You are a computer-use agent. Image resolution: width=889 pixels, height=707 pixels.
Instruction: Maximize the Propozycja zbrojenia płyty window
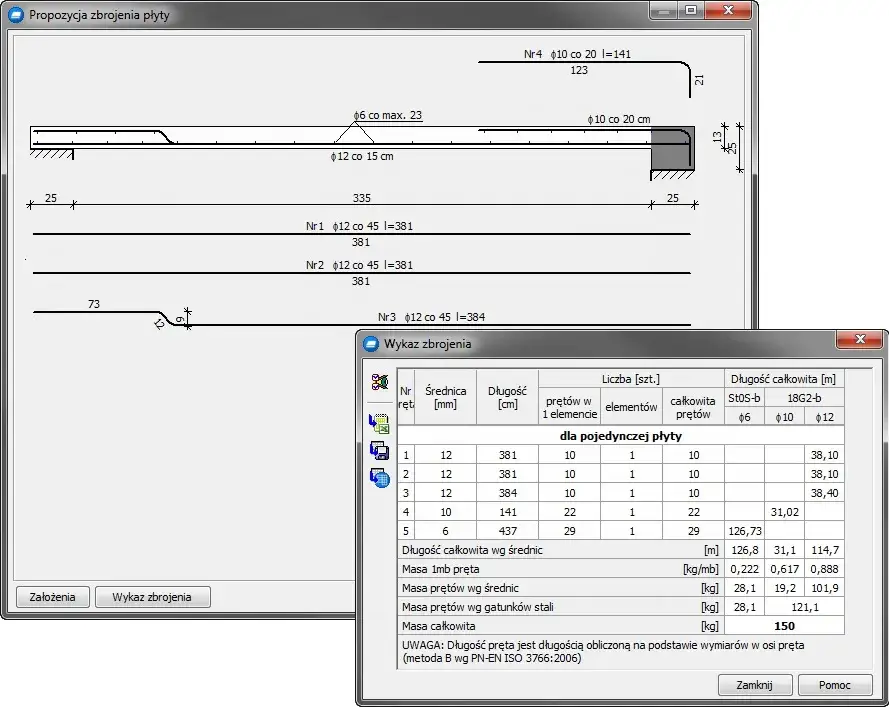click(x=690, y=11)
